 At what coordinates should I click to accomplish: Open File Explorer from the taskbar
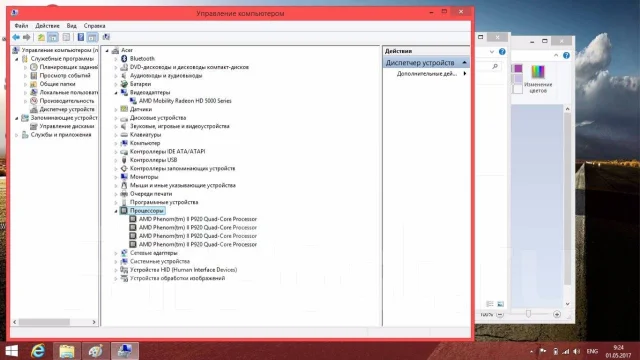click(67, 351)
